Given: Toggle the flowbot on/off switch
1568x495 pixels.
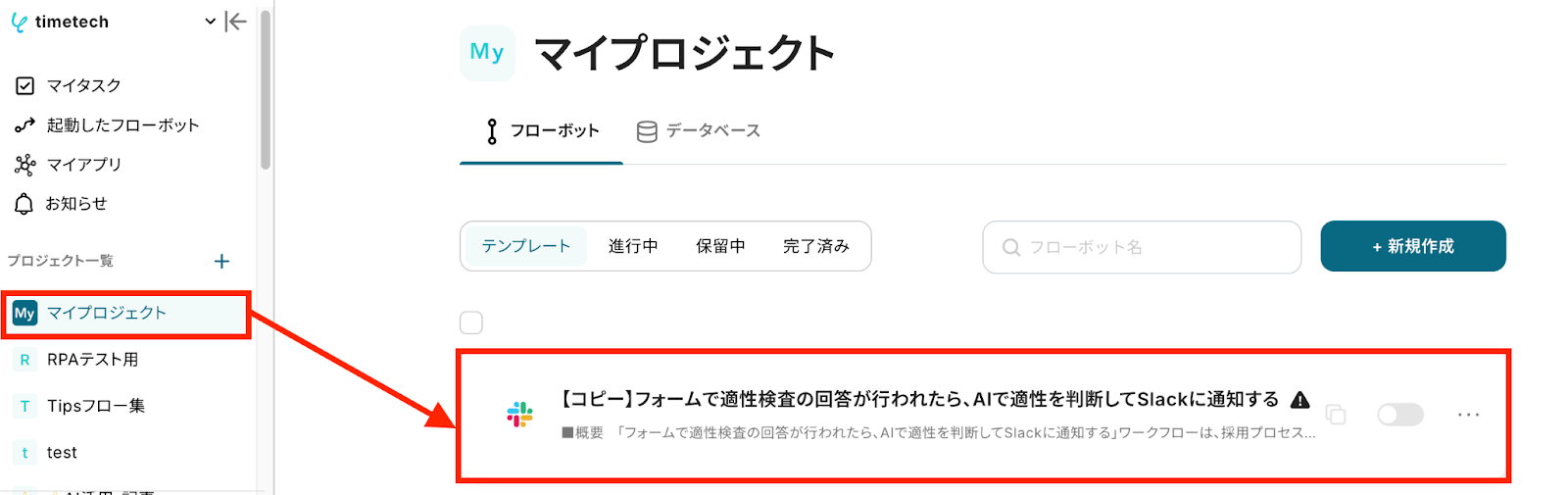Looking at the screenshot, I should pyautogui.click(x=1399, y=415).
